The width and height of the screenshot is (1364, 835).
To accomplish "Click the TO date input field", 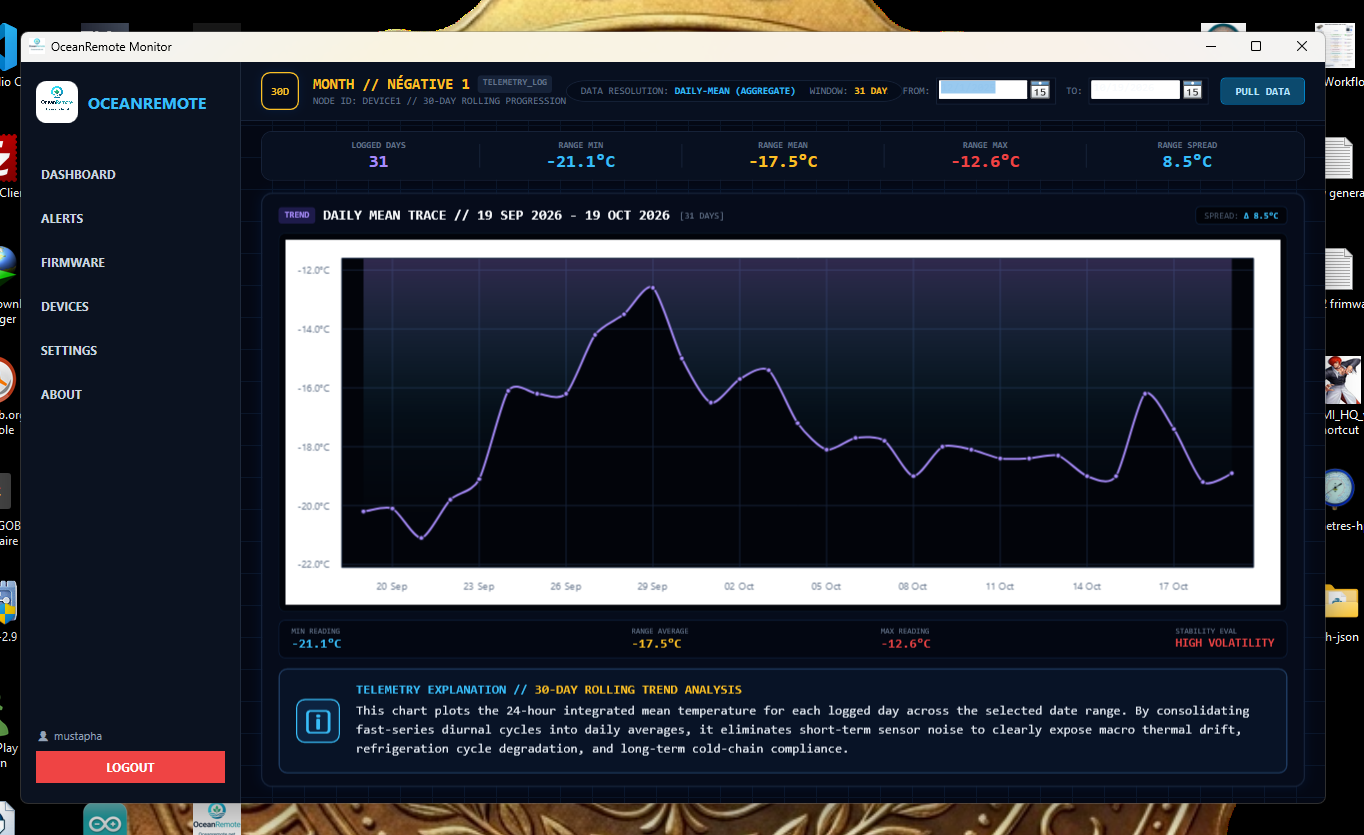I will point(1135,90).
